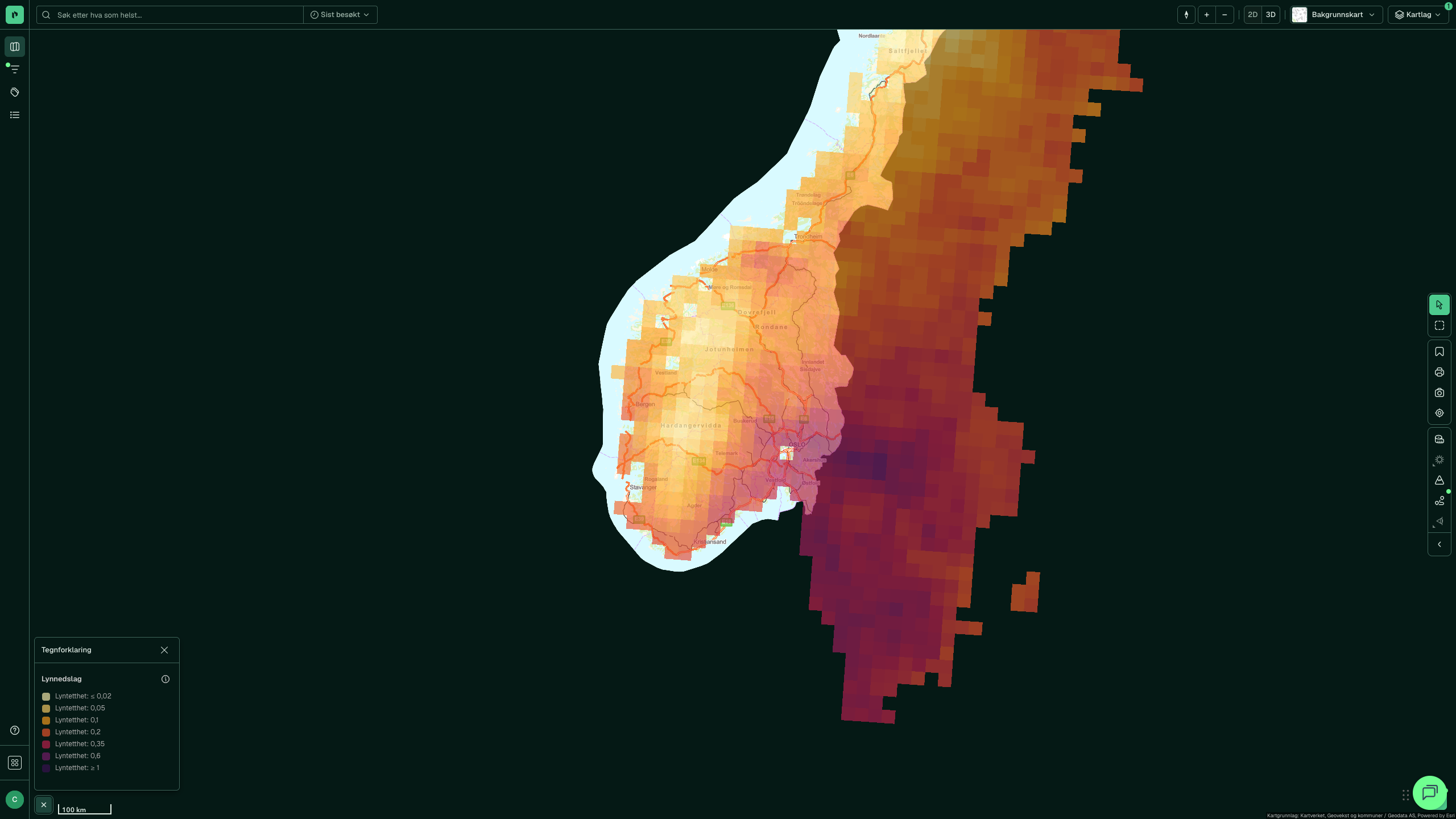
Task: Switch the map to 2D view
Action: click(1252, 15)
